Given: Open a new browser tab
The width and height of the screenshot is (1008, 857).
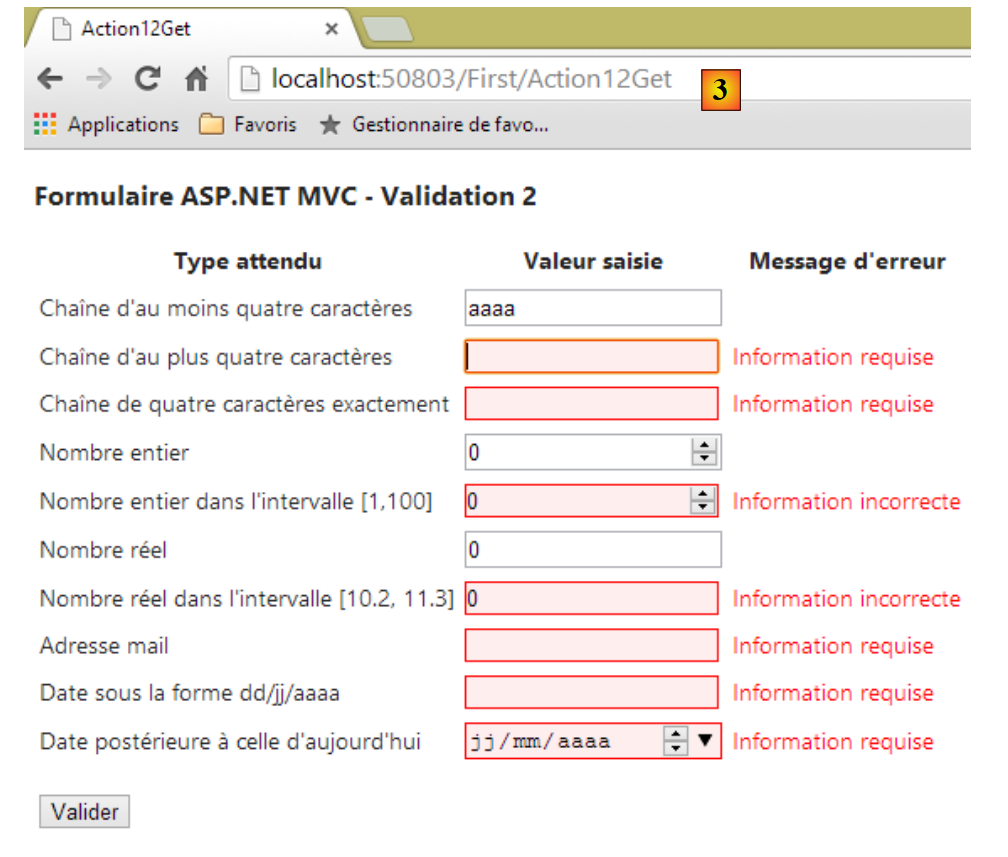Looking at the screenshot, I should click(x=387, y=30).
